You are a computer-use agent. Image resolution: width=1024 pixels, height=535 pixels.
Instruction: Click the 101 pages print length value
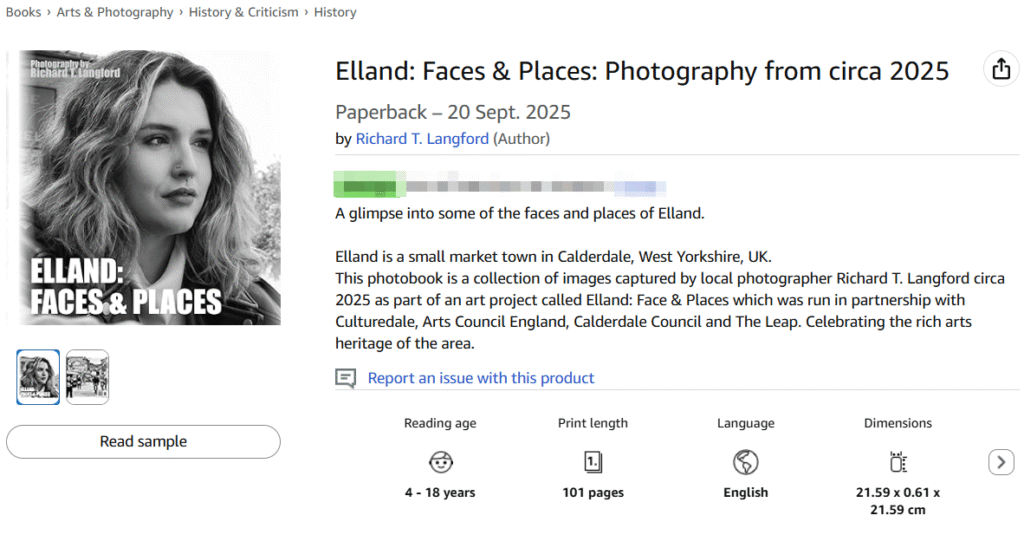click(593, 492)
